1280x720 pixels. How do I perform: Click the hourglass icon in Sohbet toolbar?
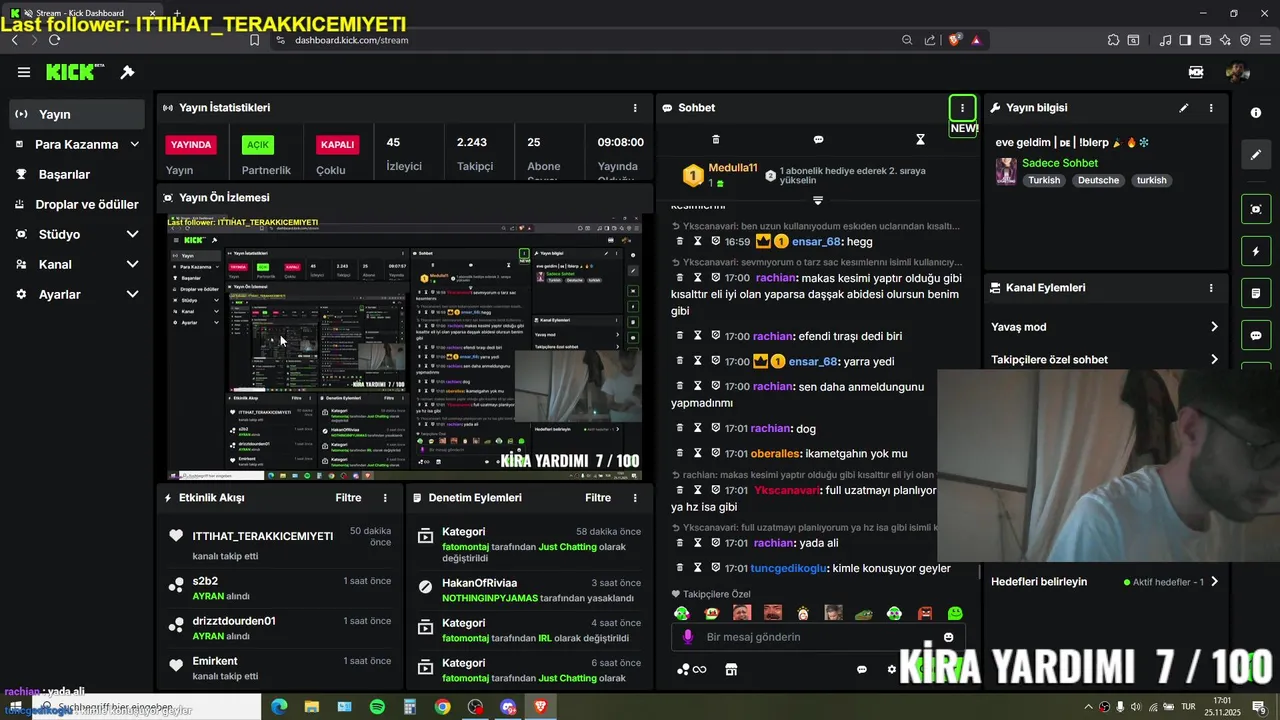click(x=921, y=139)
